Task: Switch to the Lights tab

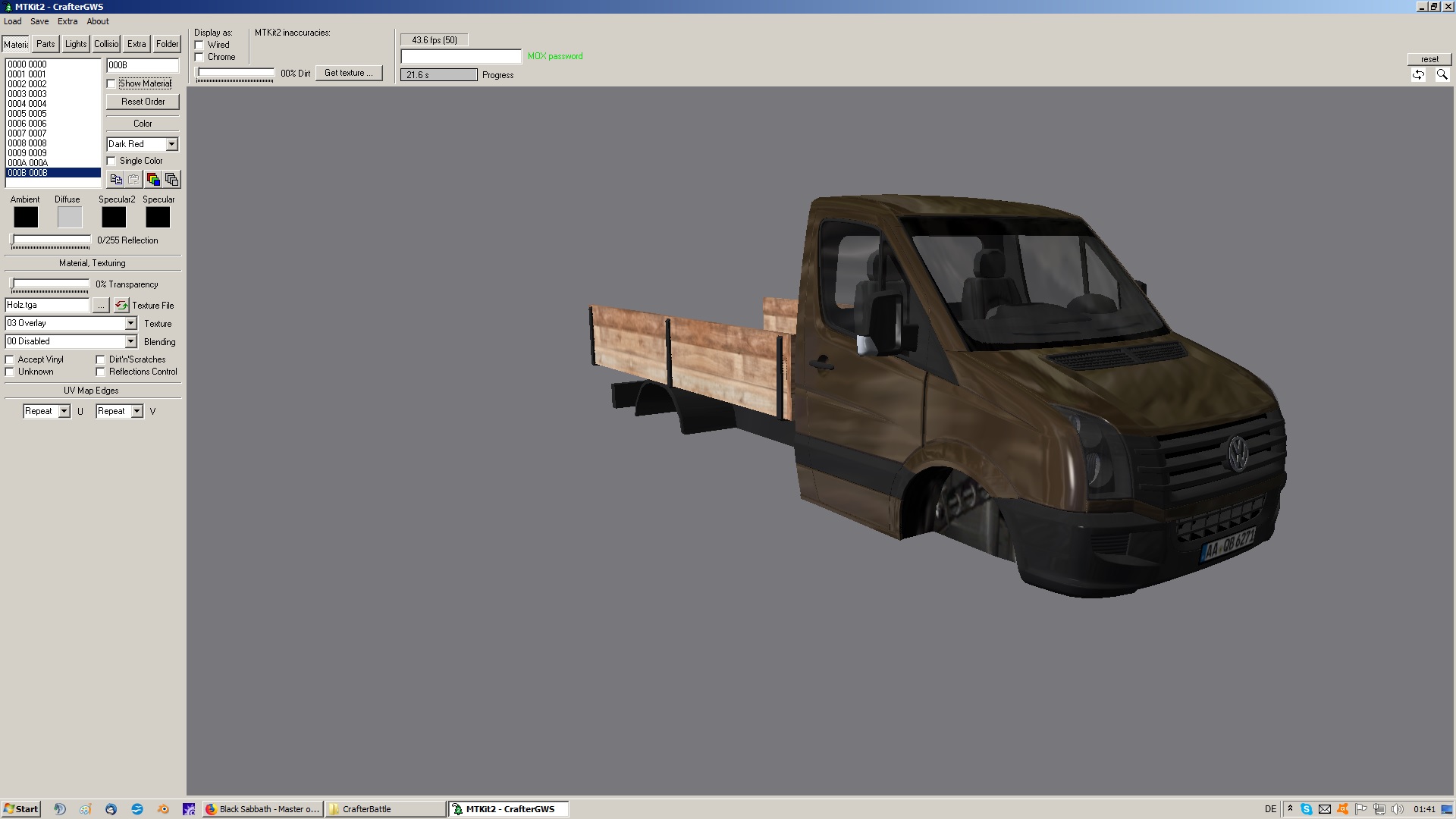Action: click(x=76, y=44)
